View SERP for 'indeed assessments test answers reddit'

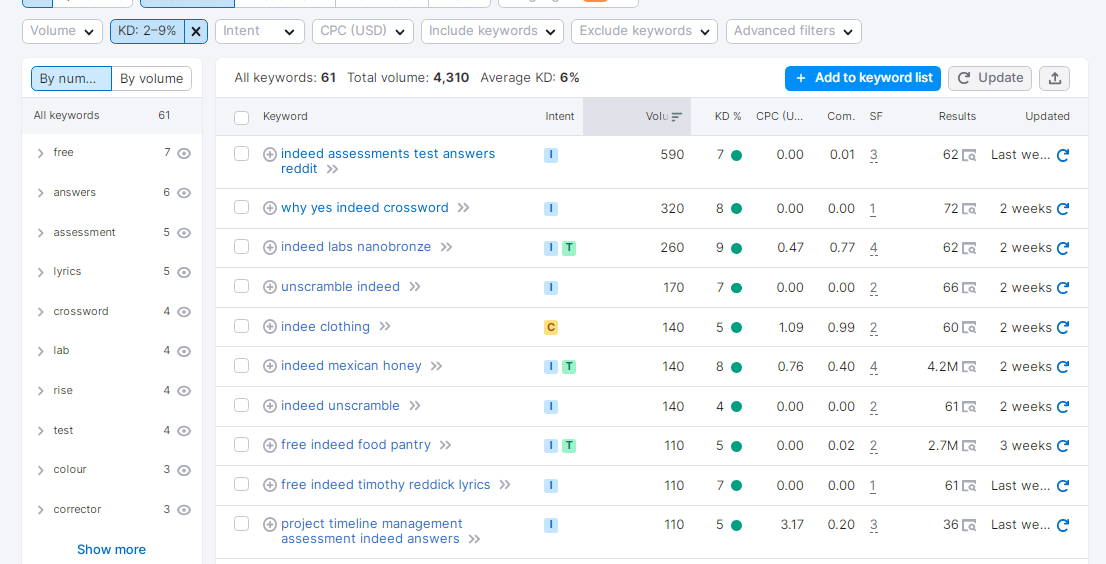pyautogui.click(x=969, y=155)
